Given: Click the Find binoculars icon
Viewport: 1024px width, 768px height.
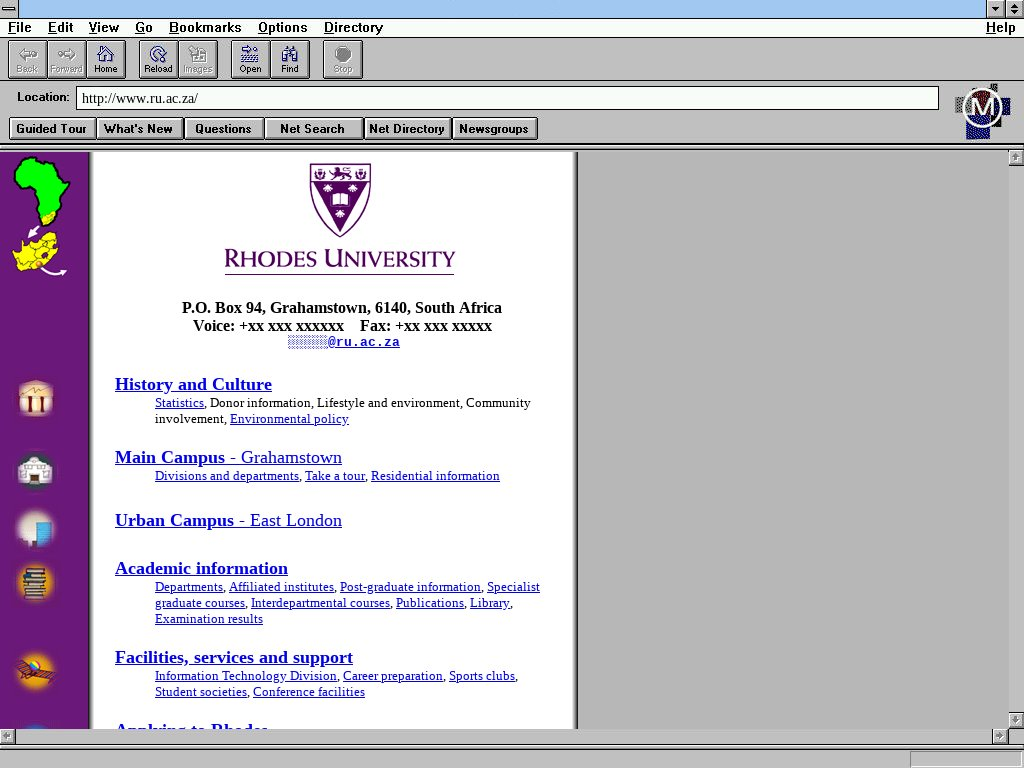Looking at the screenshot, I should point(290,59).
